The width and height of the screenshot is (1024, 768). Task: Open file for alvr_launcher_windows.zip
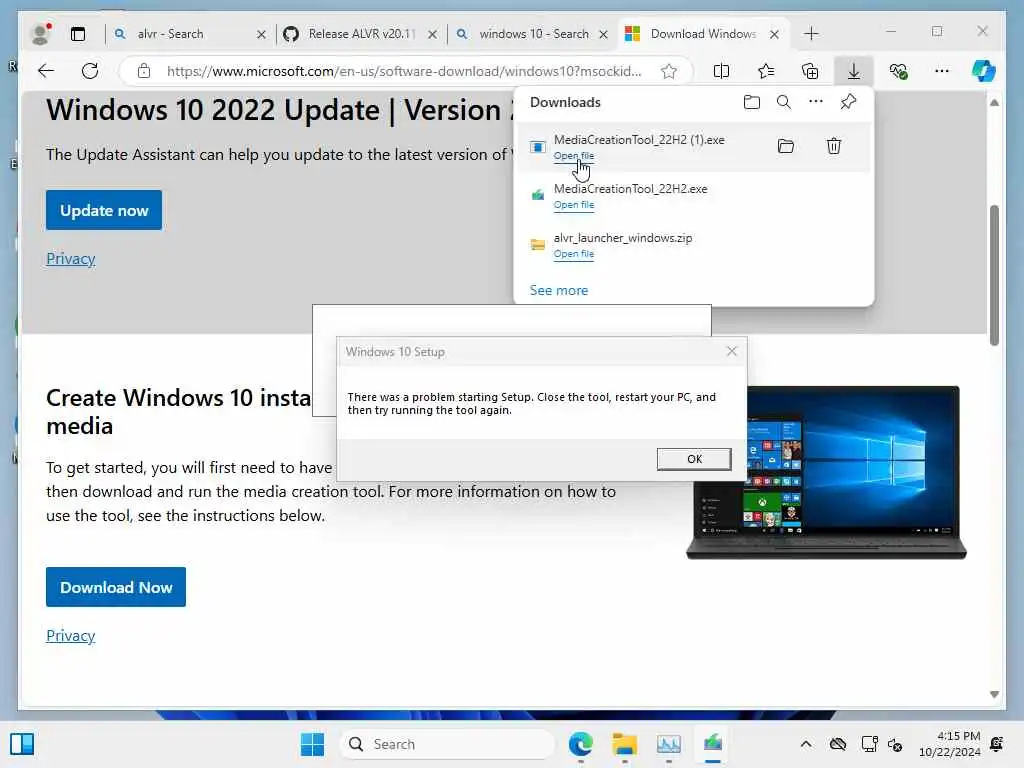pos(573,254)
